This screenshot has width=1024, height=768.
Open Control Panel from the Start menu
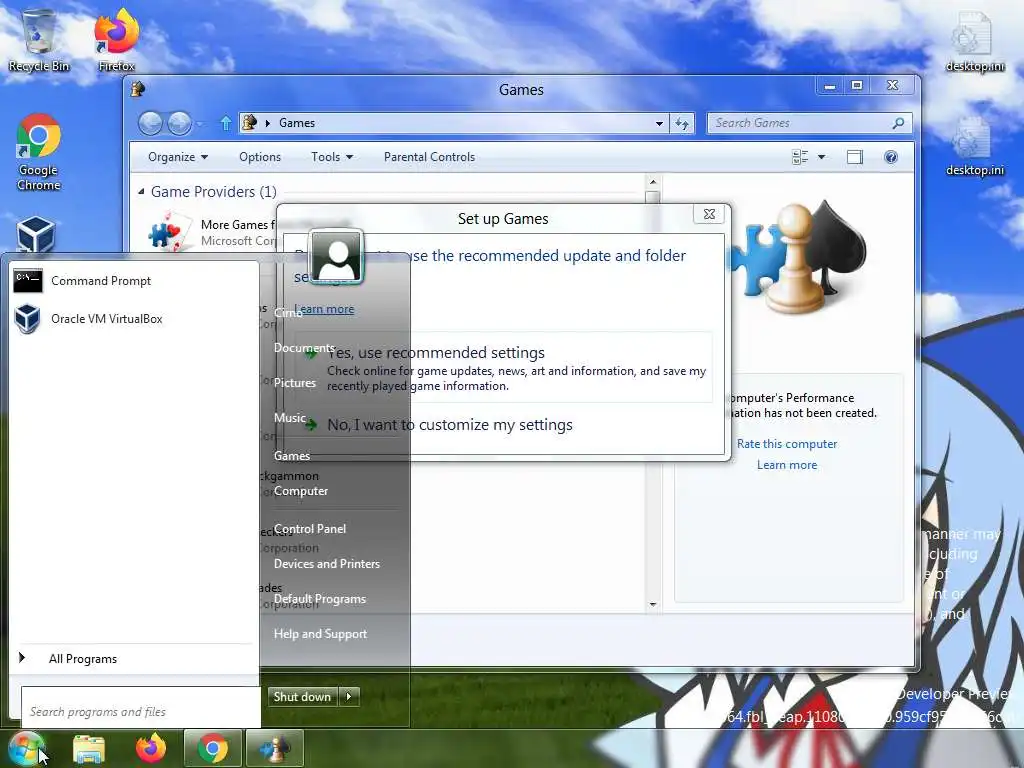(x=310, y=529)
